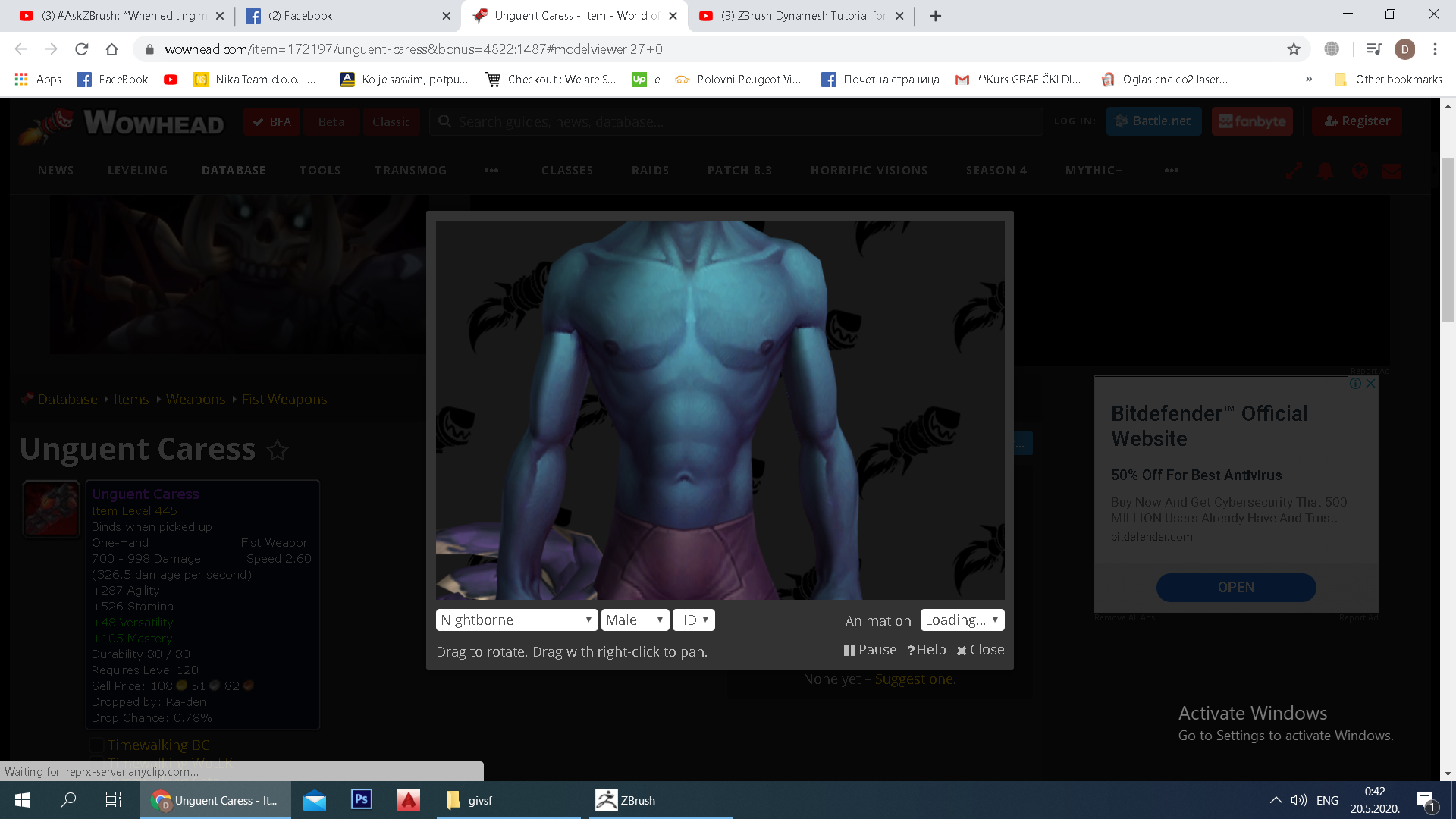The width and height of the screenshot is (1456, 819).
Task: Open the Animation dropdown showing Loading
Action: [962, 620]
